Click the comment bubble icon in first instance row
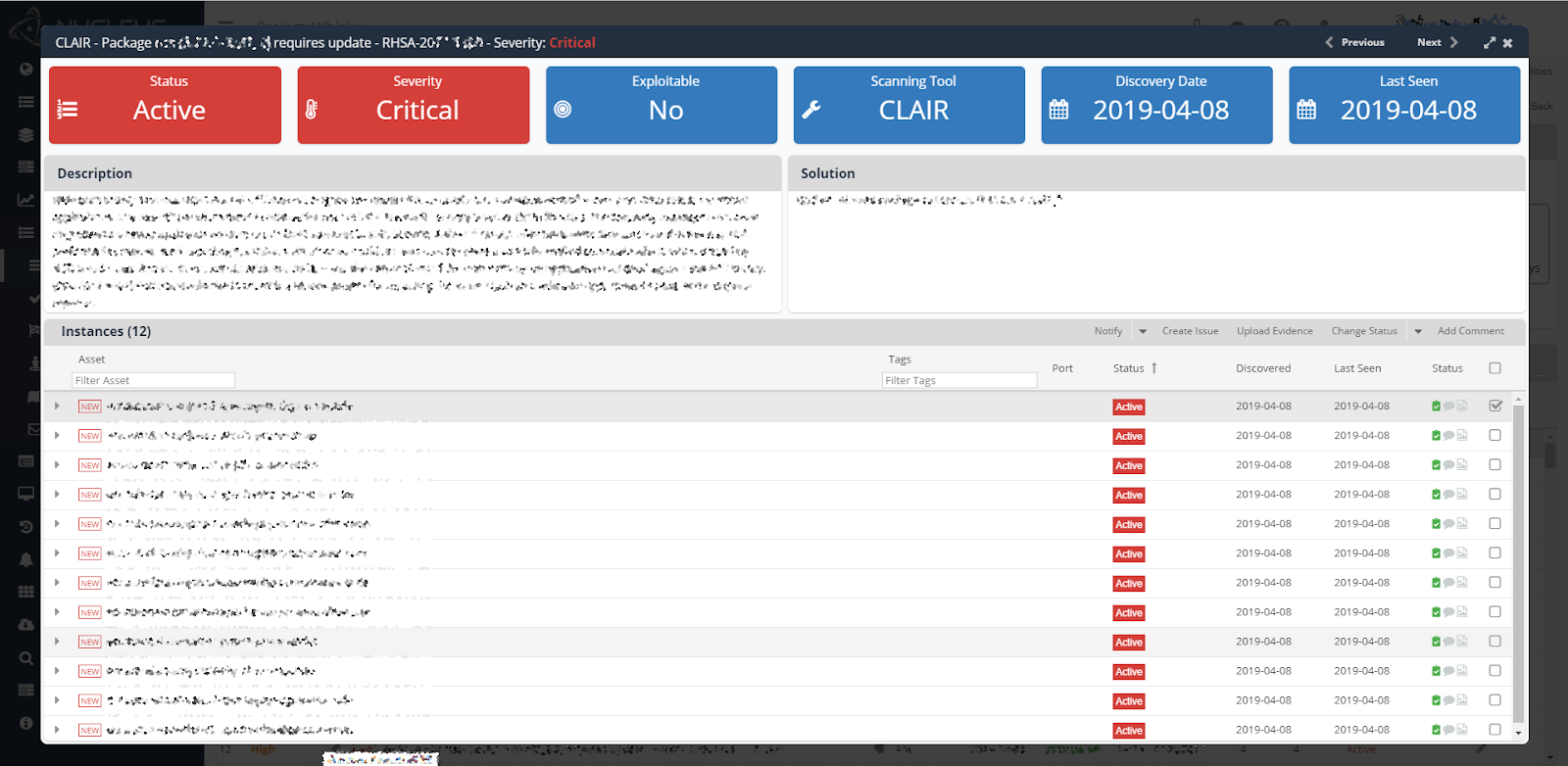The height and width of the screenshot is (766, 1568). point(1448,407)
